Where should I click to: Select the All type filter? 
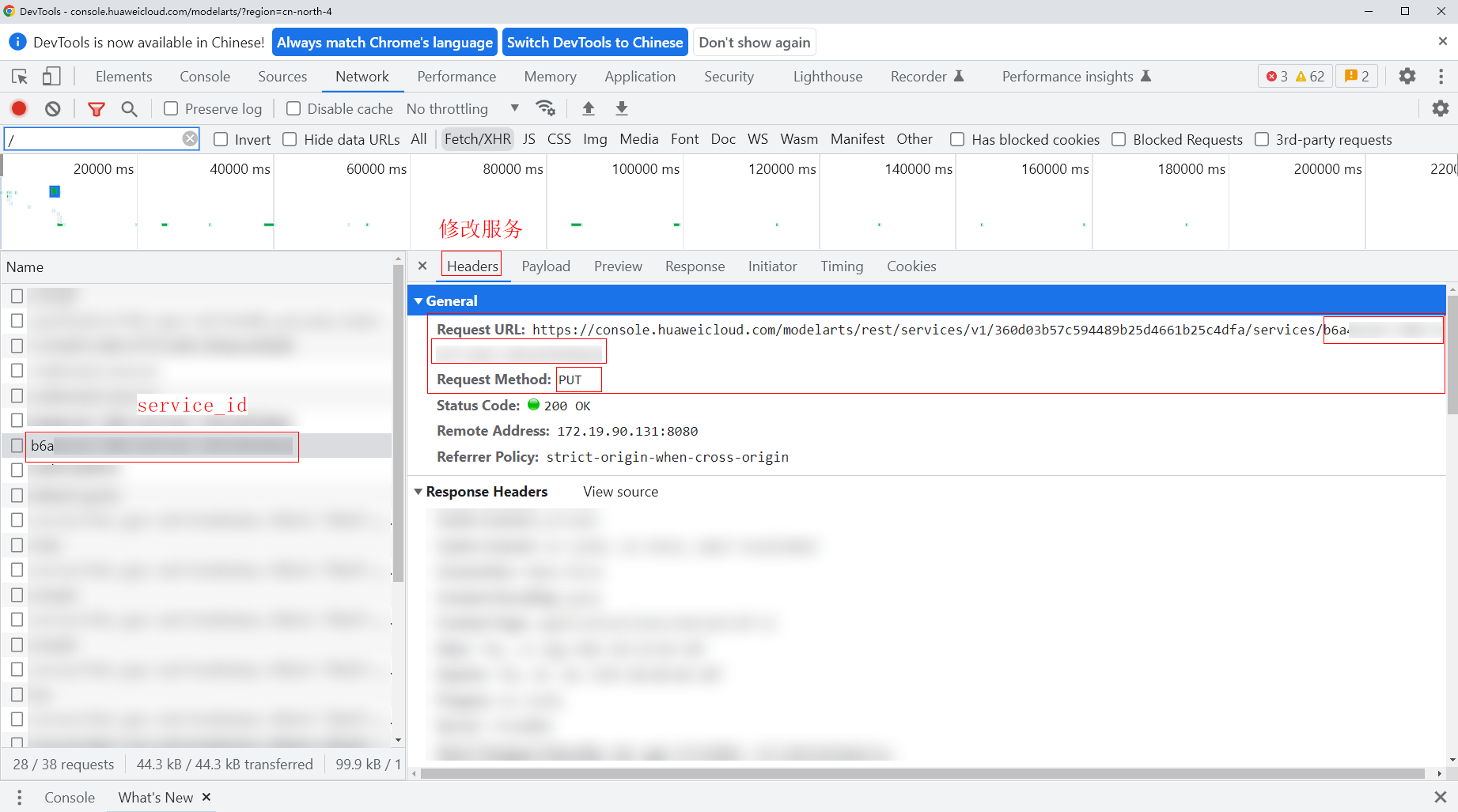point(418,139)
